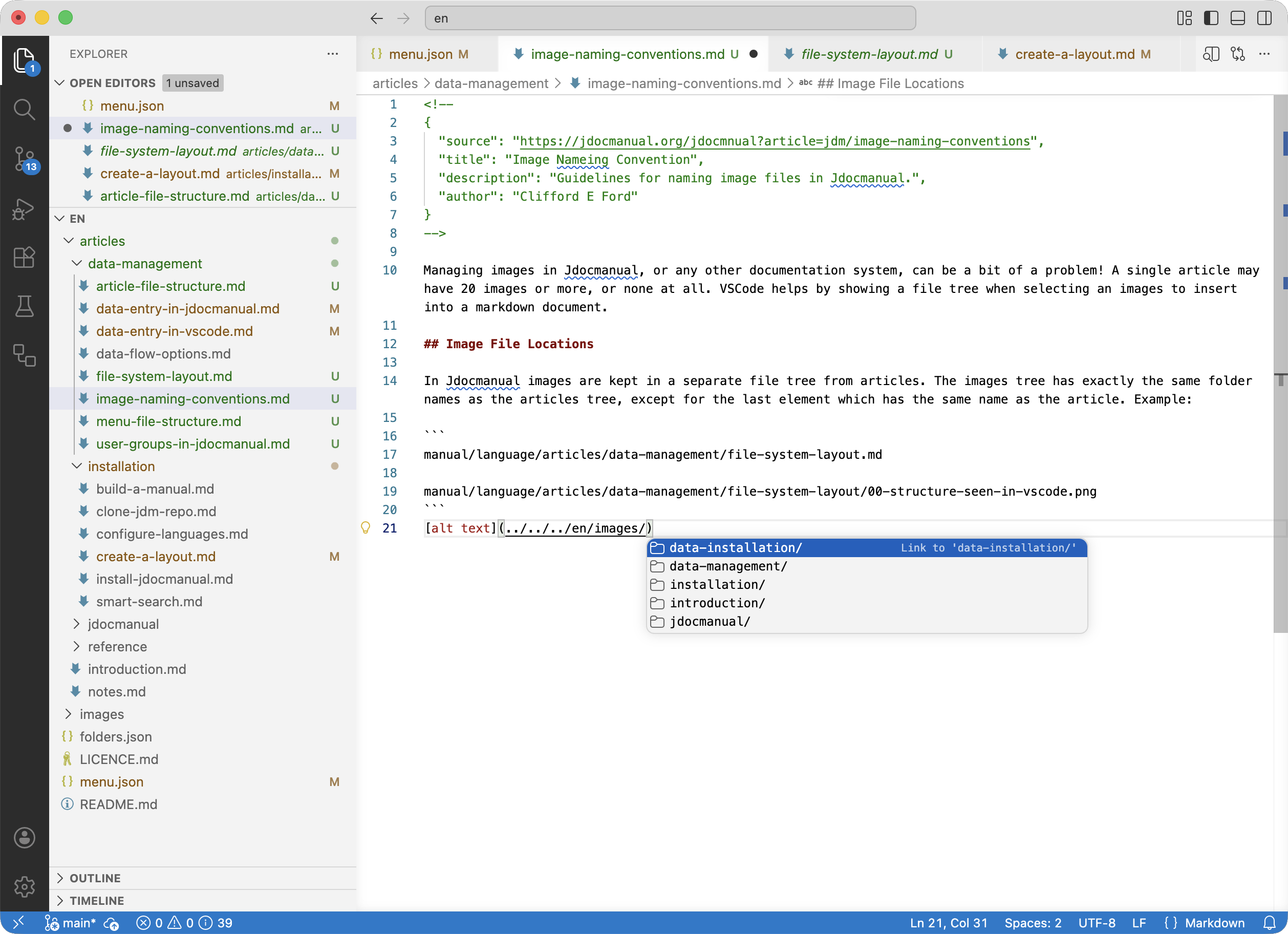Screen dimensions: 1288x934
Task: Click '## Image File Locations' in the breadcrumb
Action: coord(890,83)
